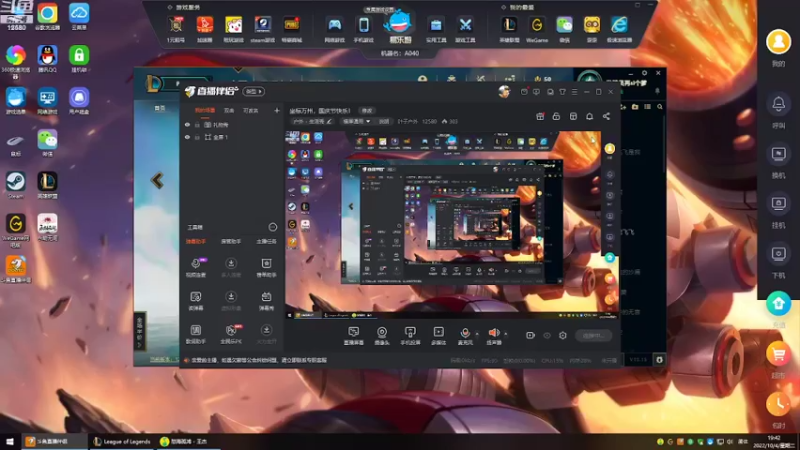
Task: Open 游戏工具 in top launcher bar
Action: pyautogui.click(x=465, y=28)
